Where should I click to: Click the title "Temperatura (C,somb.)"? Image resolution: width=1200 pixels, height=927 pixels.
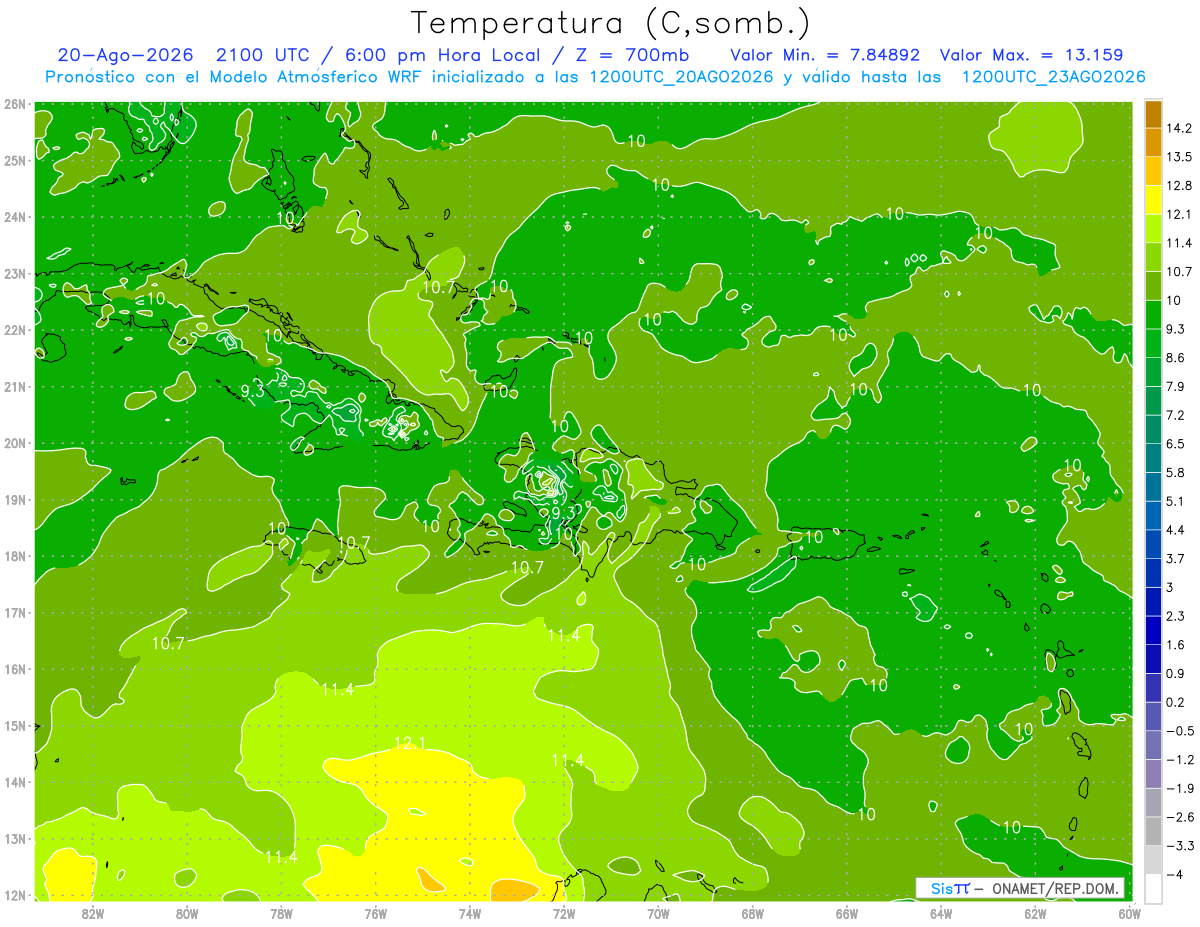pyautogui.click(x=611, y=22)
